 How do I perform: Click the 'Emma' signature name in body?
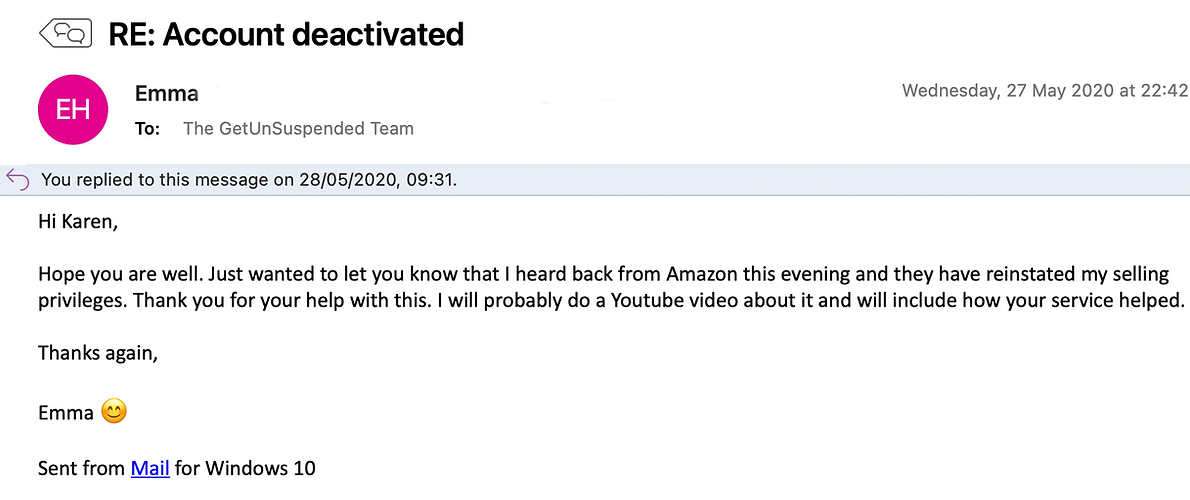[65, 412]
